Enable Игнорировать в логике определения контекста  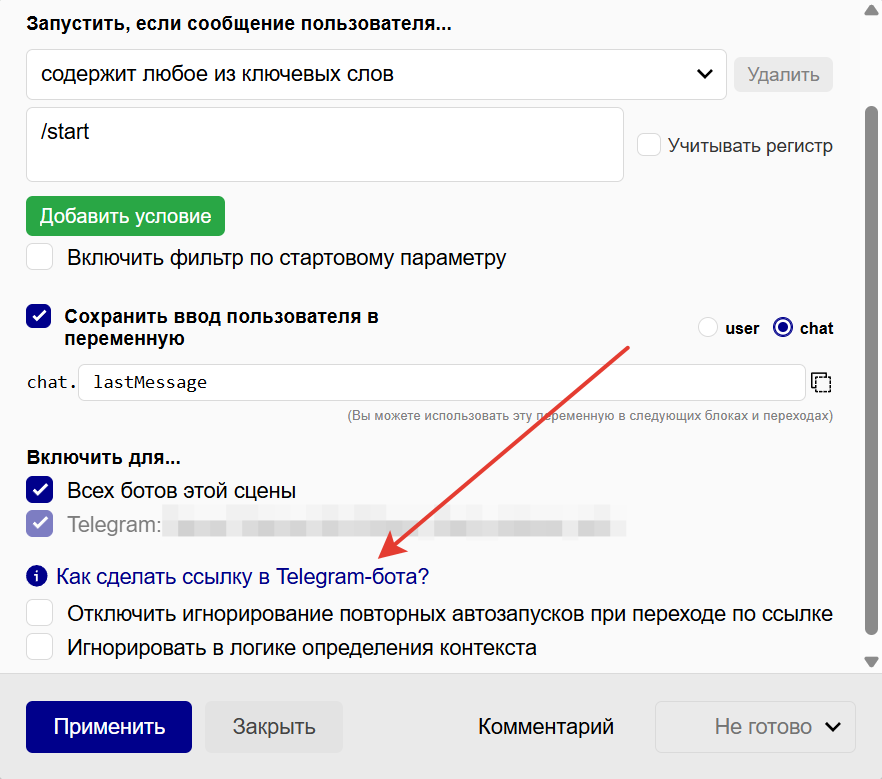point(39,647)
